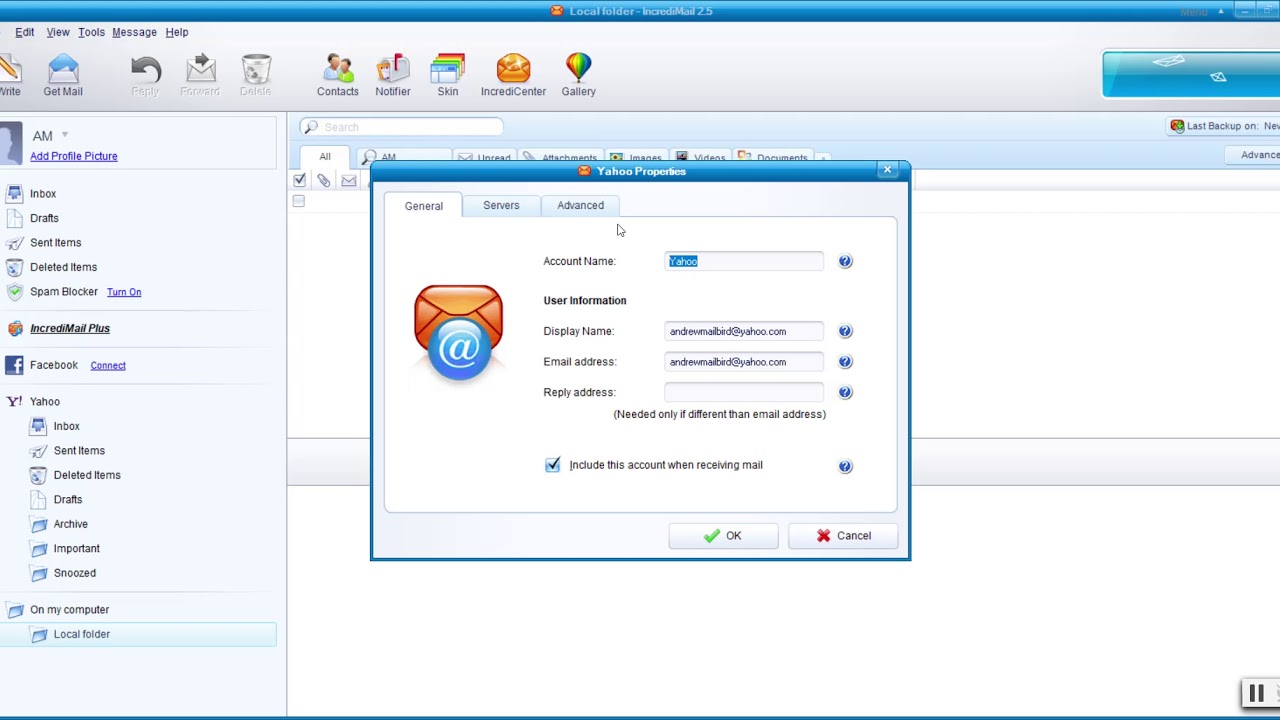Open the Yahoo Inbox folder
The image size is (1280, 720).
(x=67, y=426)
